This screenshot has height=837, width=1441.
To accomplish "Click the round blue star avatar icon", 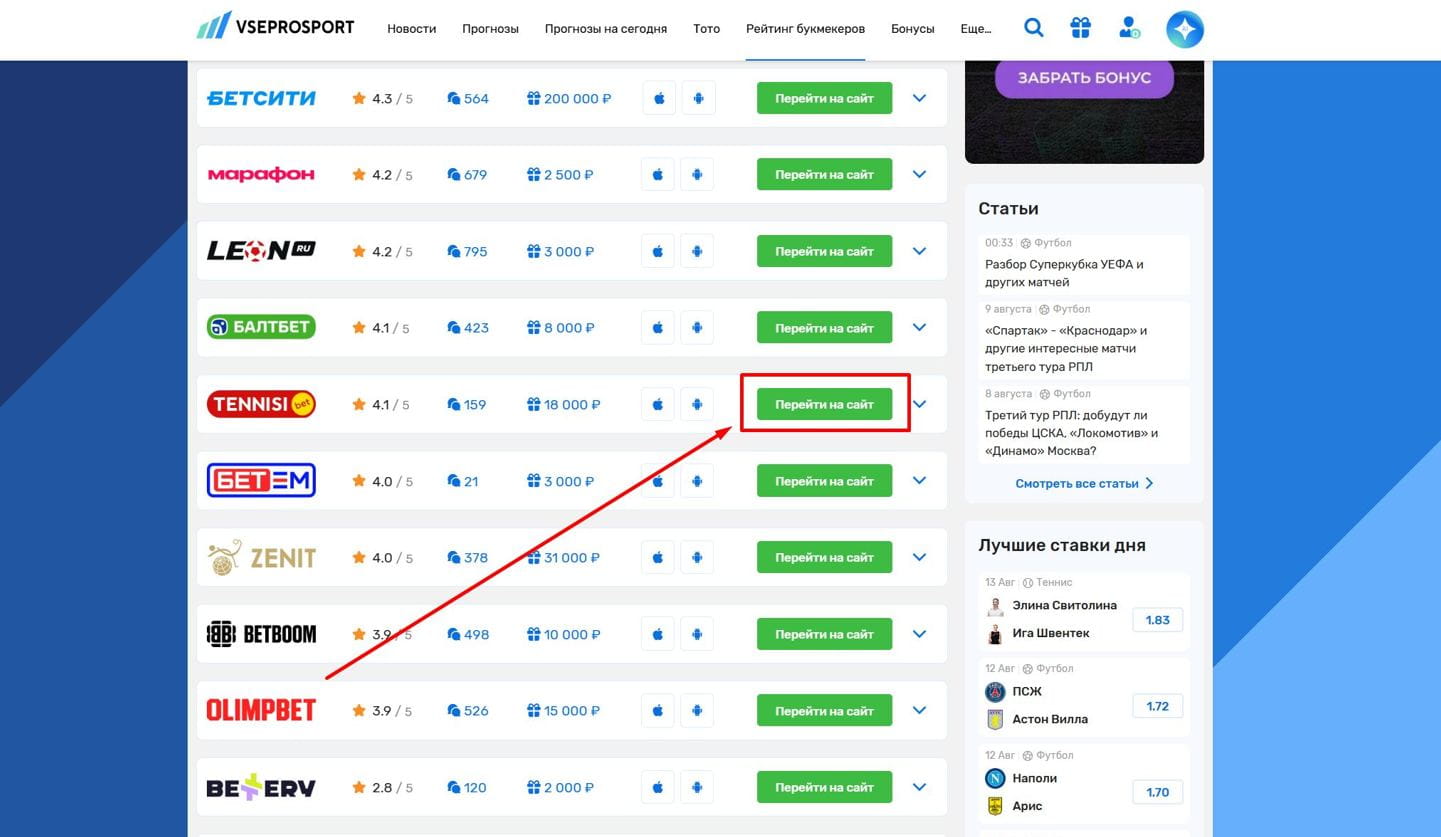I will click(x=1185, y=29).
